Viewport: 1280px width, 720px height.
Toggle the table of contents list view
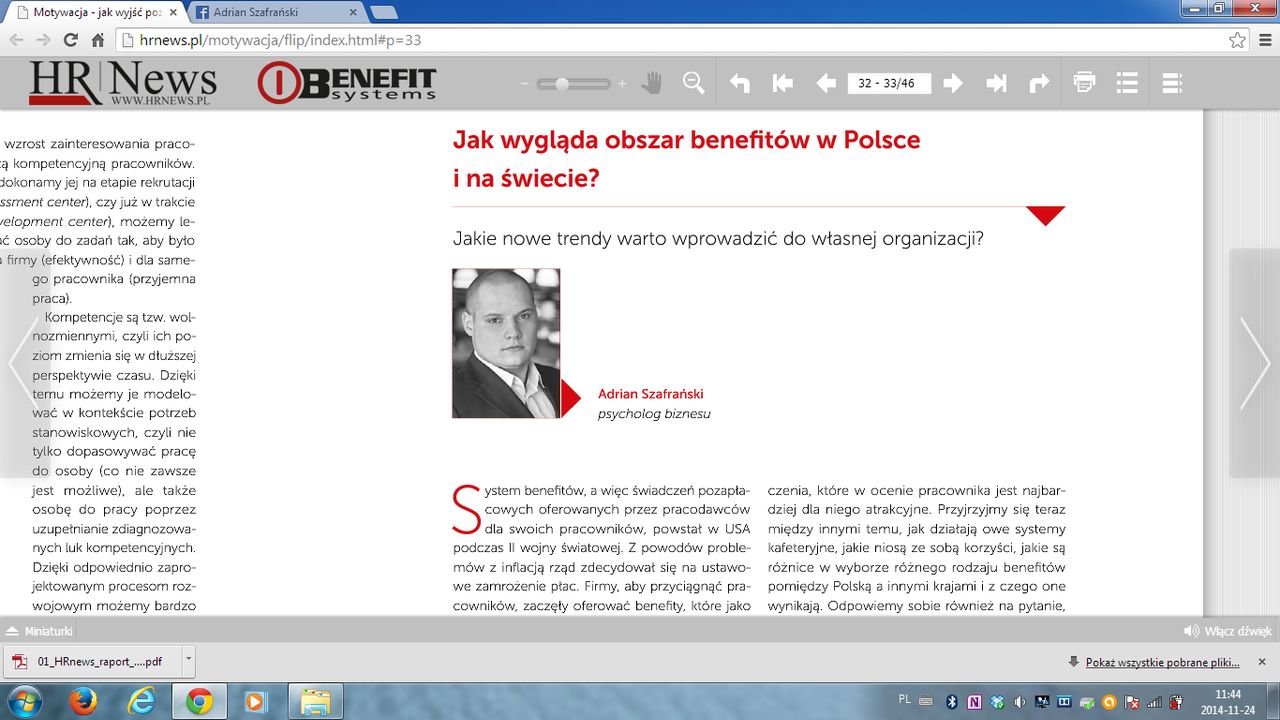click(x=1127, y=83)
